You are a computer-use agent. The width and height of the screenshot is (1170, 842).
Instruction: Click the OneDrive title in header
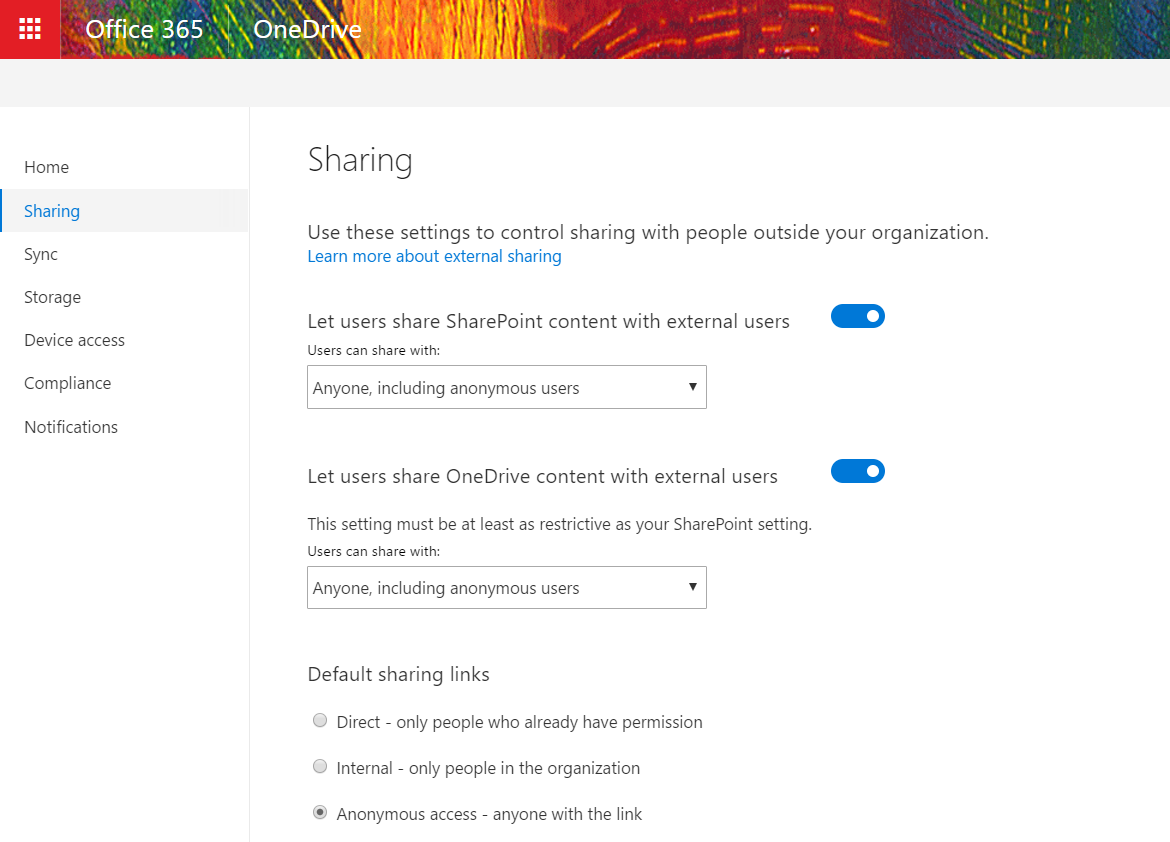coord(307,29)
